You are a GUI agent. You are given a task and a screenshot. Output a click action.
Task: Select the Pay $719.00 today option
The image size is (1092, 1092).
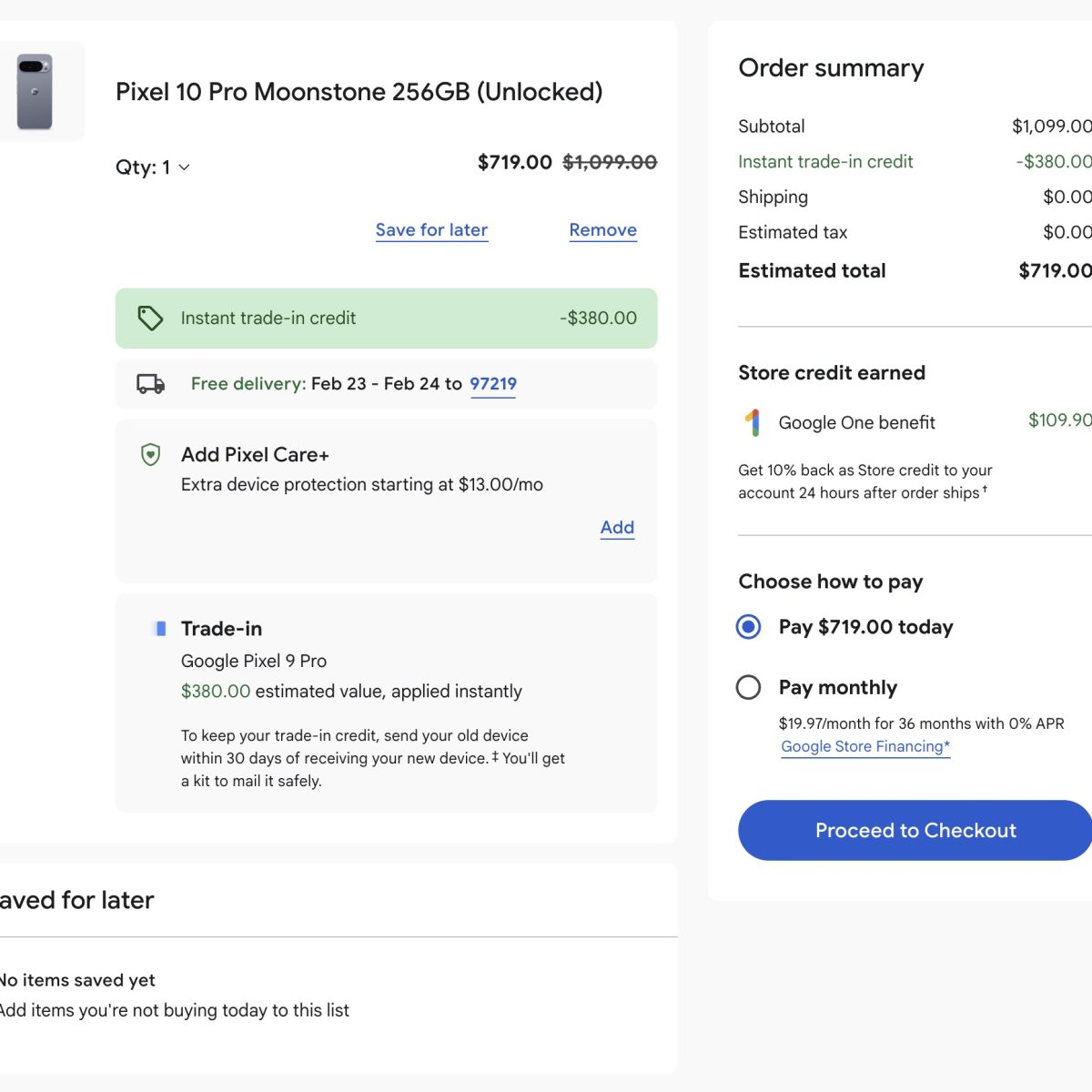tap(749, 627)
